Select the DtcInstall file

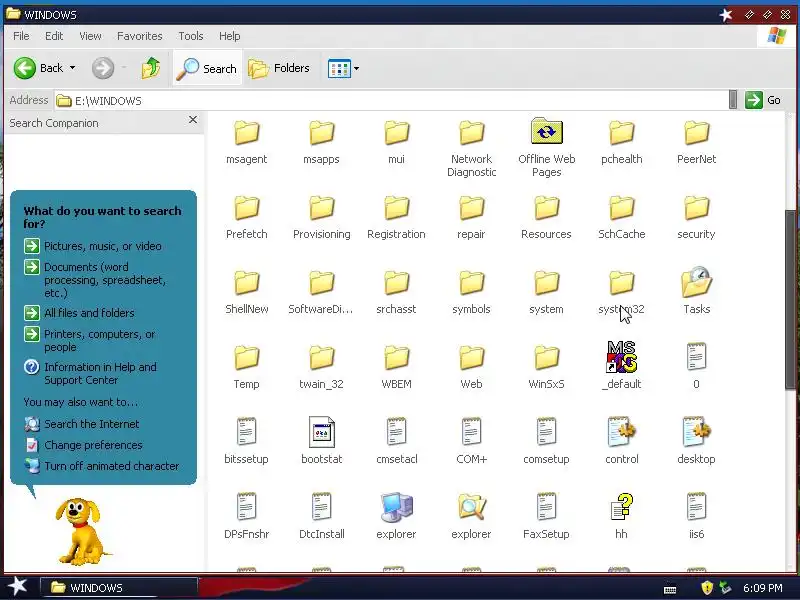321,516
